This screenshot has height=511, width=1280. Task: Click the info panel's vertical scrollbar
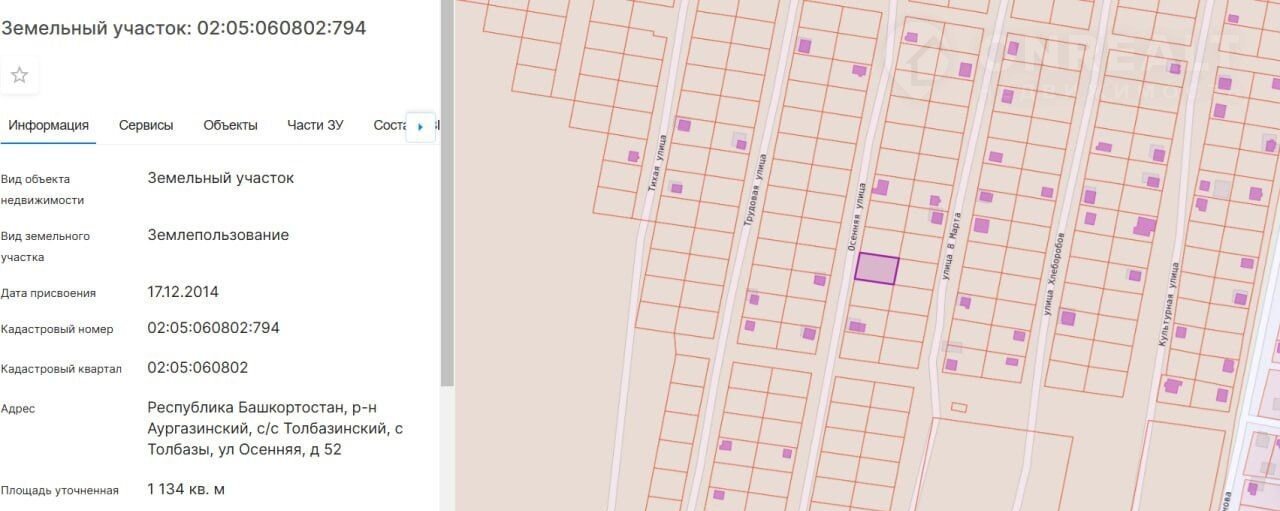click(x=447, y=250)
